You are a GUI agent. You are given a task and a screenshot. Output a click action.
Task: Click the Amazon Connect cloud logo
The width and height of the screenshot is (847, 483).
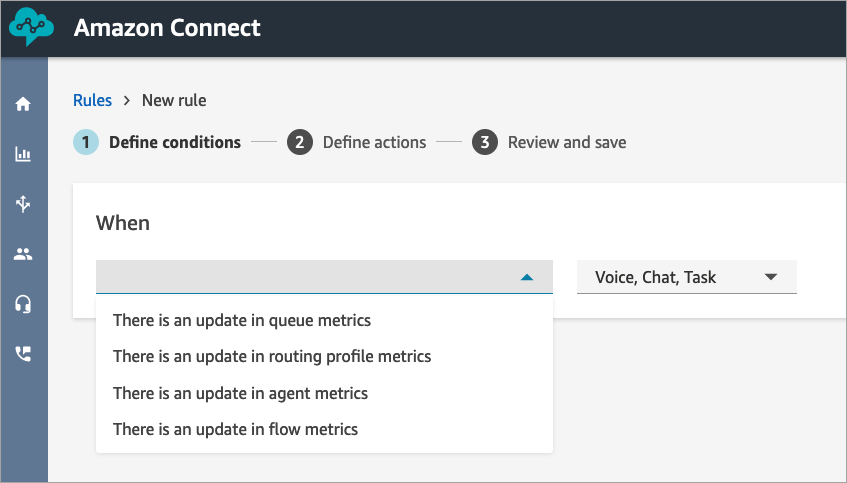(31, 27)
